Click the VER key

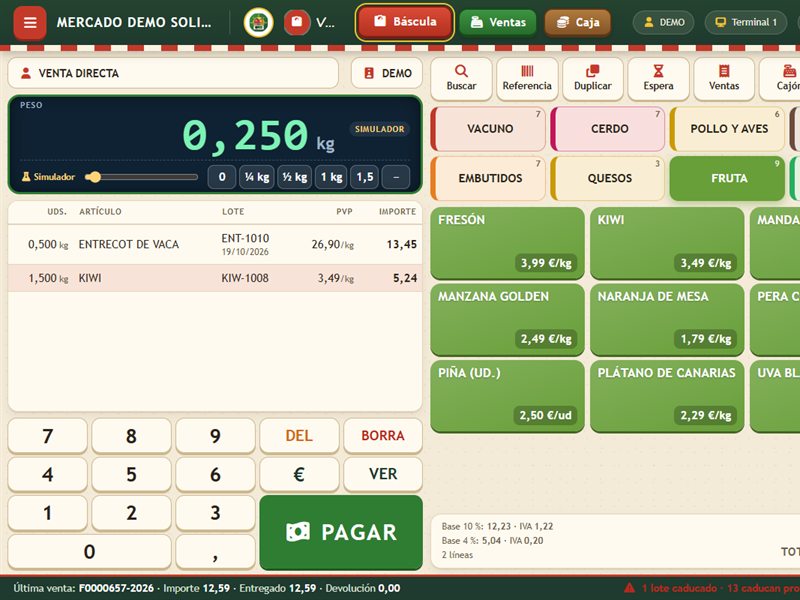coord(383,474)
